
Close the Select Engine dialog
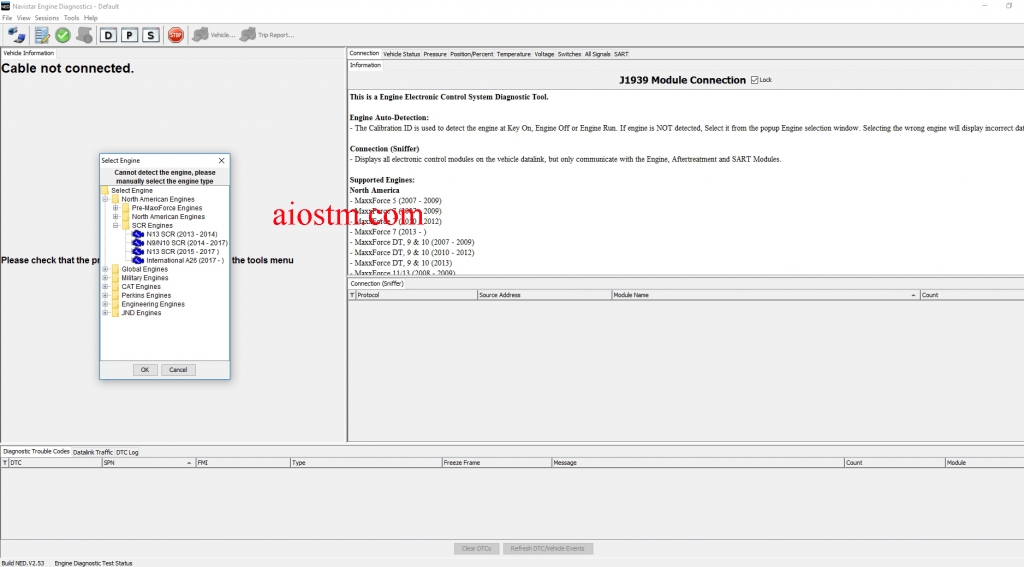(x=221, y=161)
